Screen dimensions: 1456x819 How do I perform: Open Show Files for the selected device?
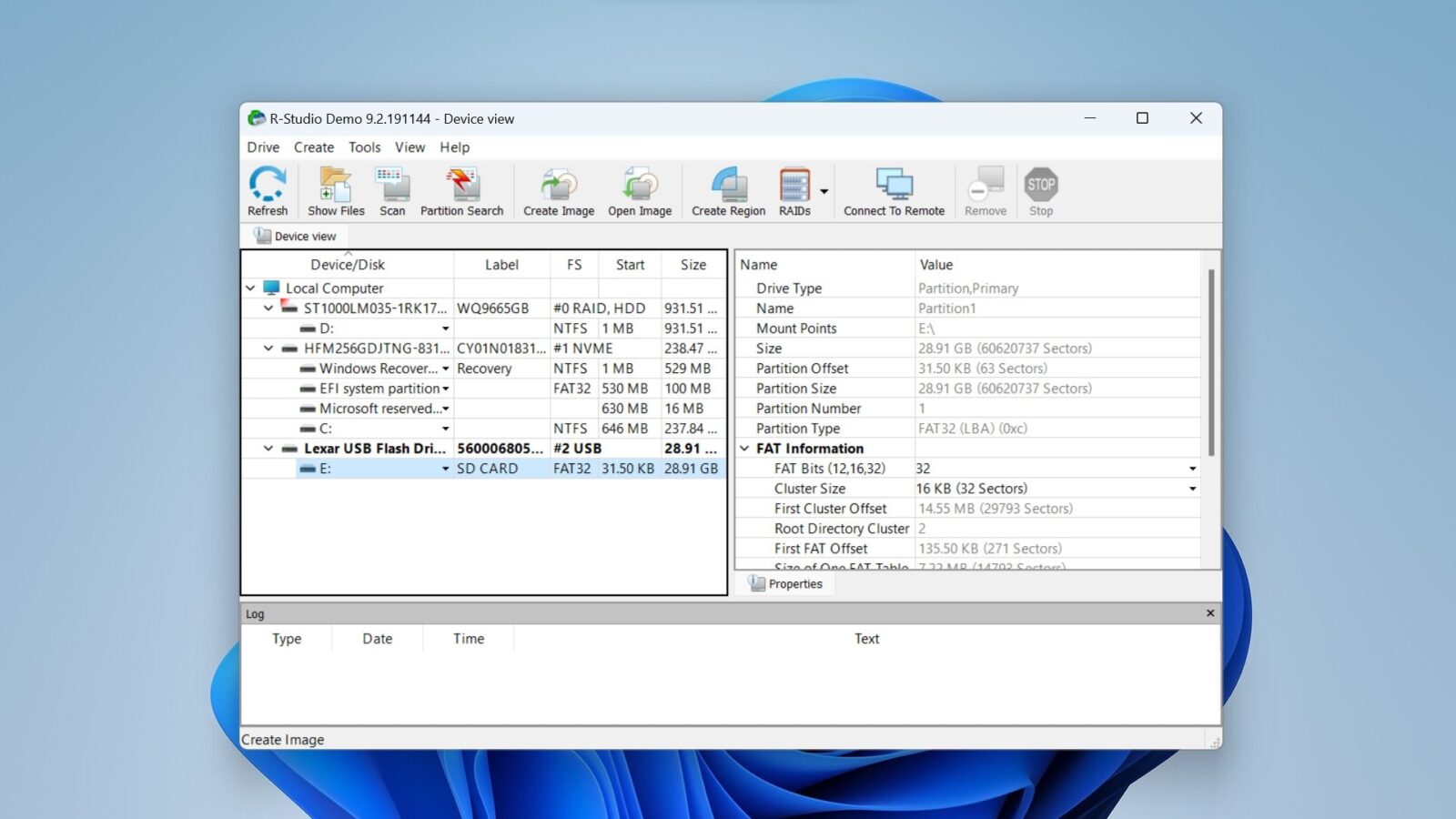tap(334, 190)
